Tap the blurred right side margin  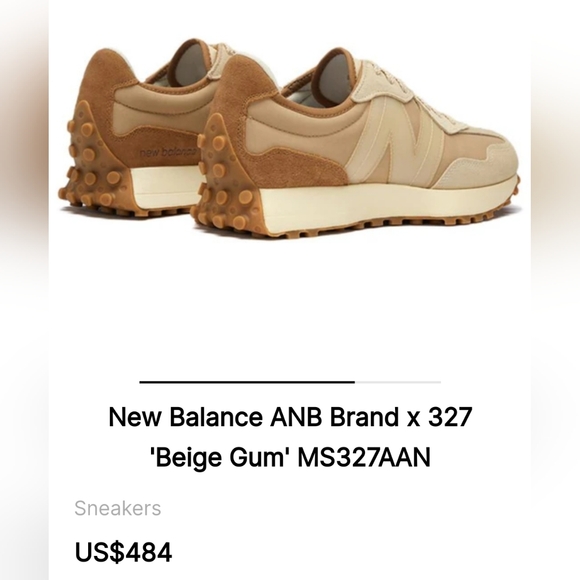(x=556, y=290)
